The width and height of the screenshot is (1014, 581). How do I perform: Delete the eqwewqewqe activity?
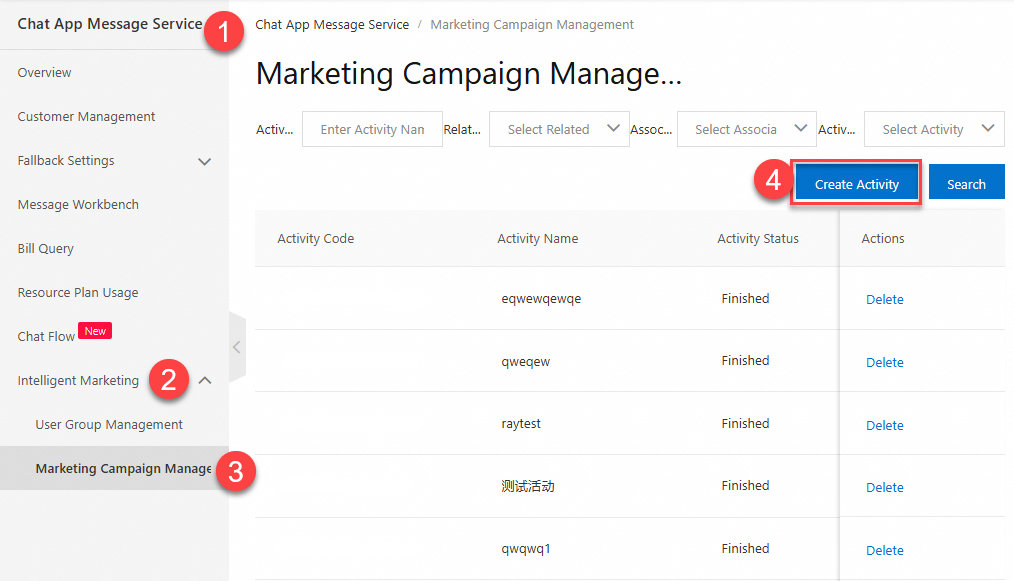tap(884, 300)
